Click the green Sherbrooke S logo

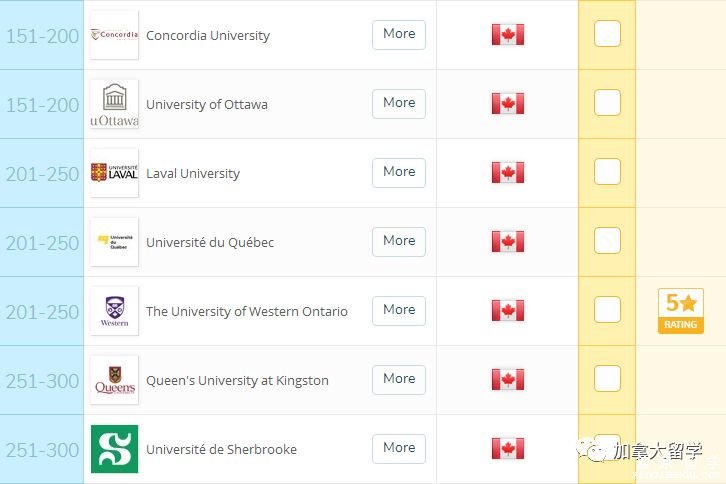pos(114,449)
